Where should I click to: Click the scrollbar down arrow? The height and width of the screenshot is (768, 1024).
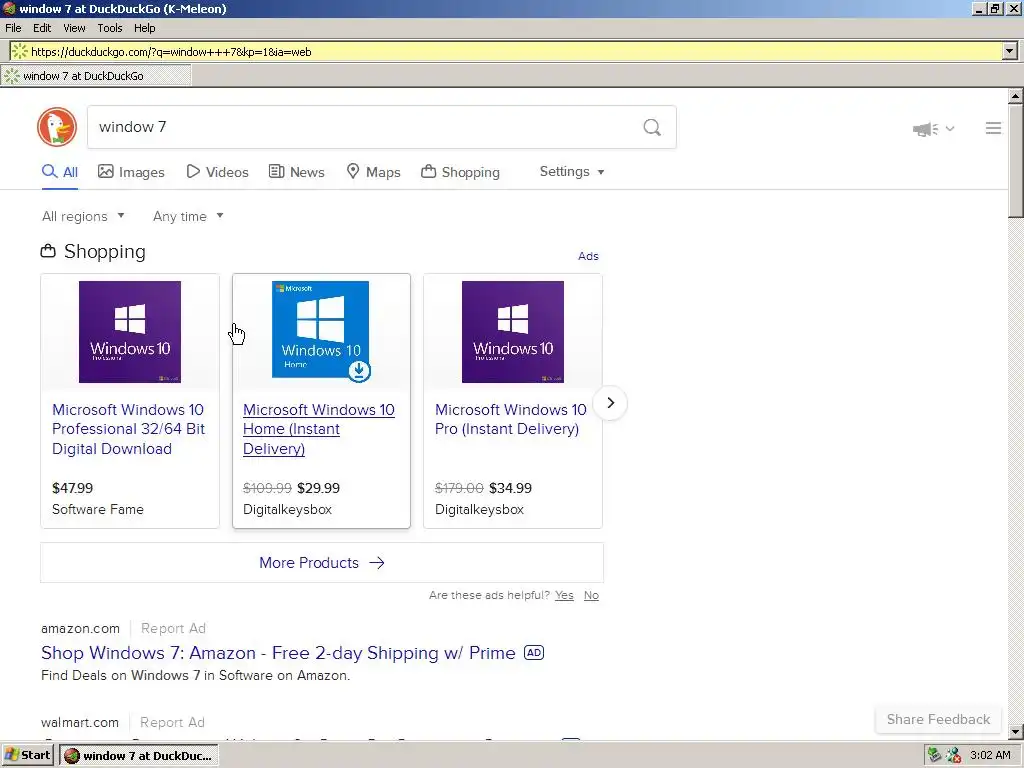click(x=1016, y=732)
